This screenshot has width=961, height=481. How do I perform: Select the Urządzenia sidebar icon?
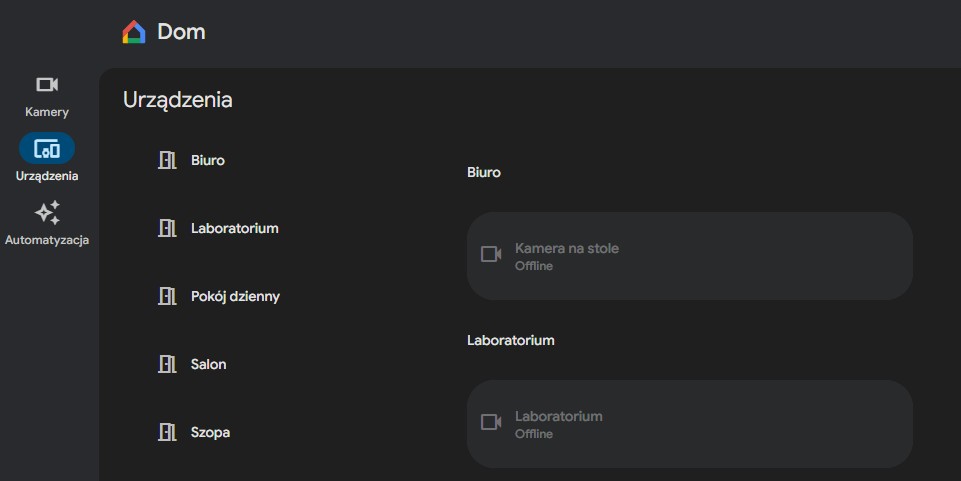tap(47, 150)
